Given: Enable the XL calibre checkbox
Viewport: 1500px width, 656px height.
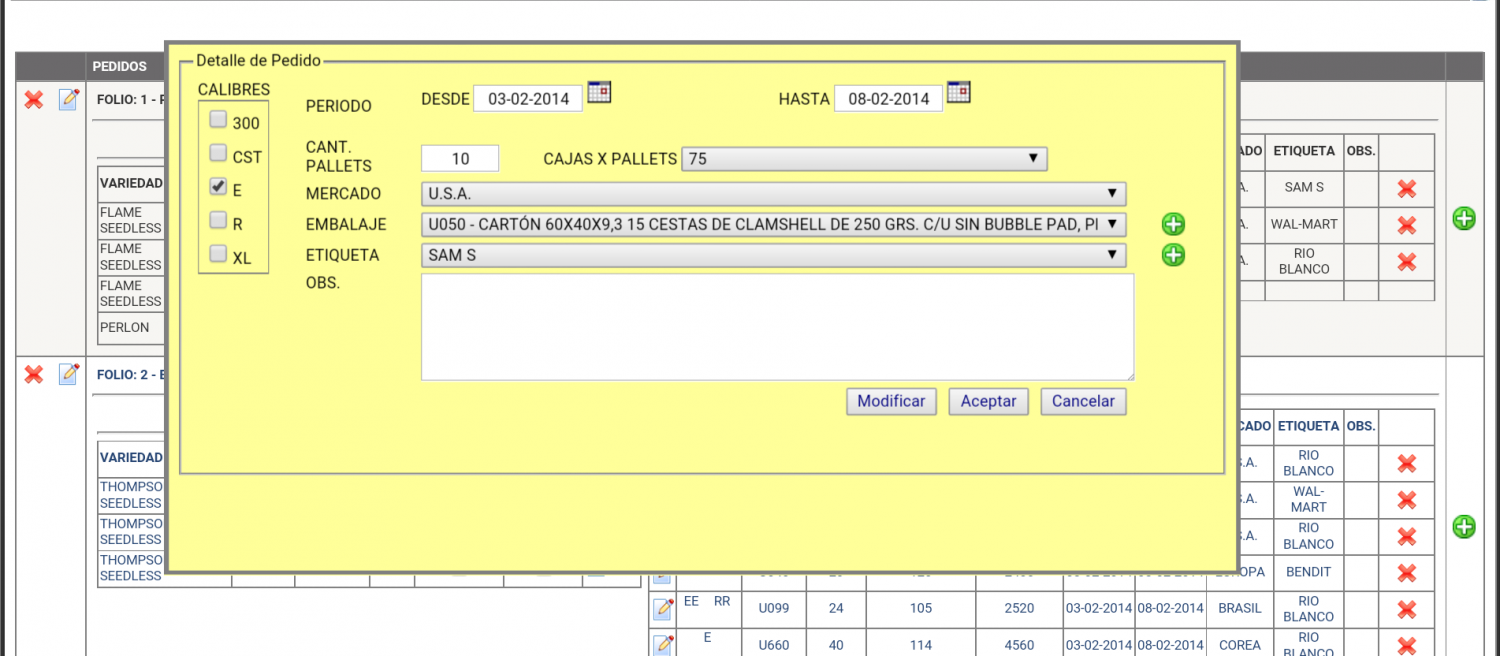Looking at the screenshot, I should [218, 254].
